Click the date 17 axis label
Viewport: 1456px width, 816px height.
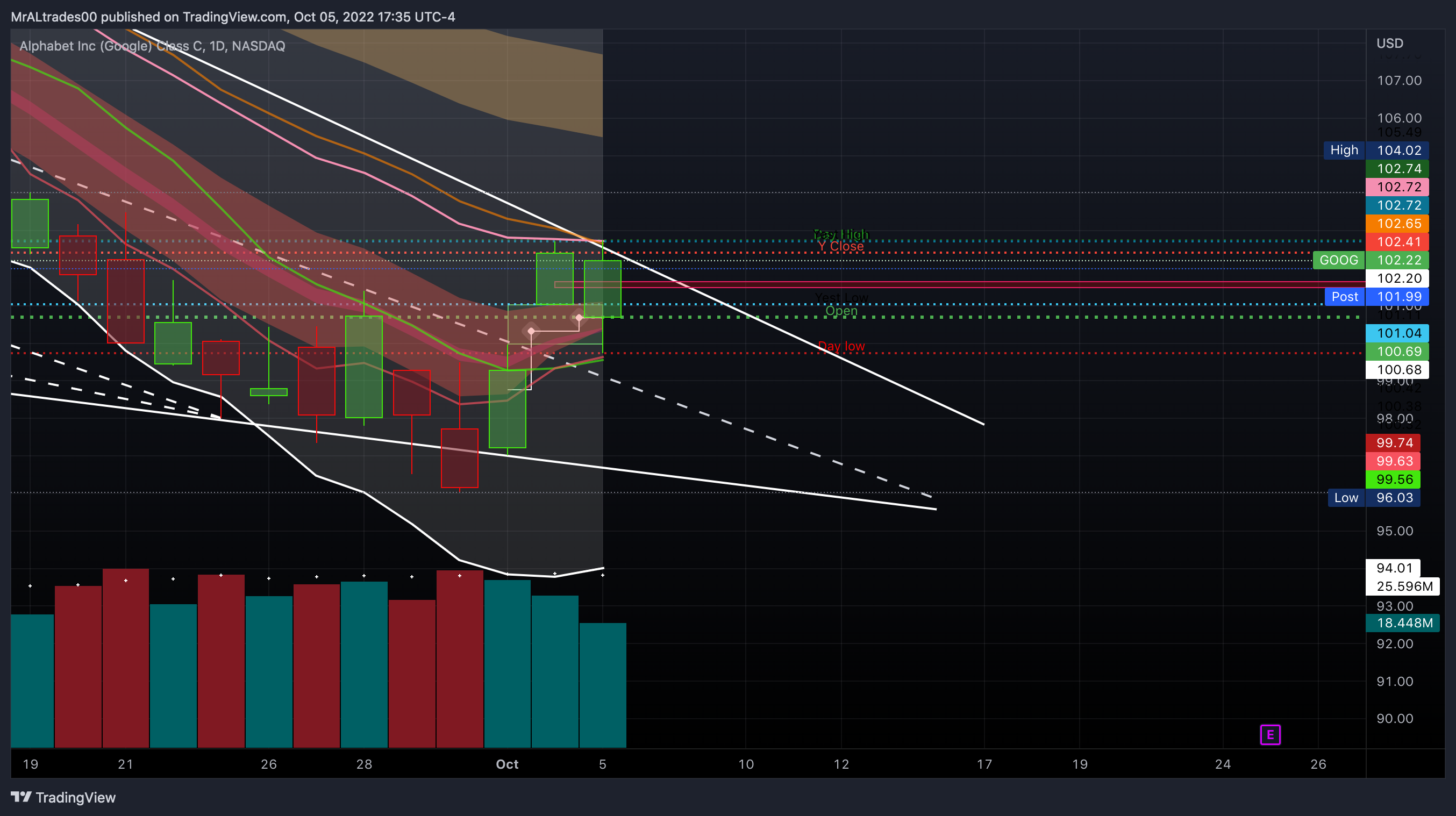coord(984,764)
